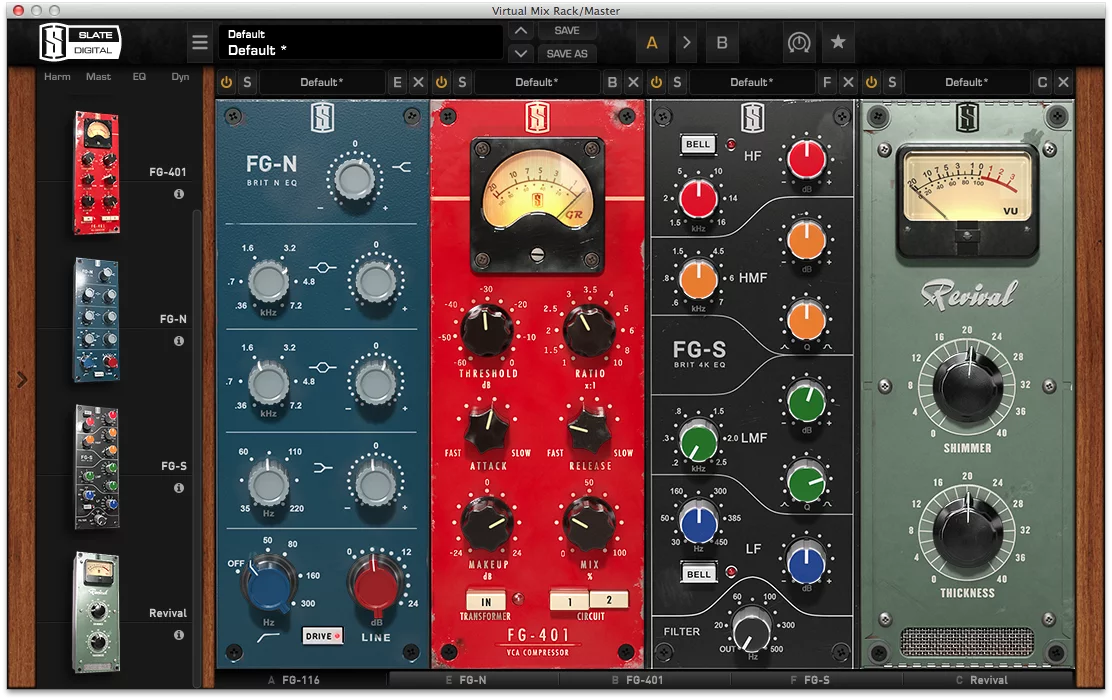Viewport: 1112px width, 700px height.
Task: Bypass the FG-N module with its power button
Action: 226,82
